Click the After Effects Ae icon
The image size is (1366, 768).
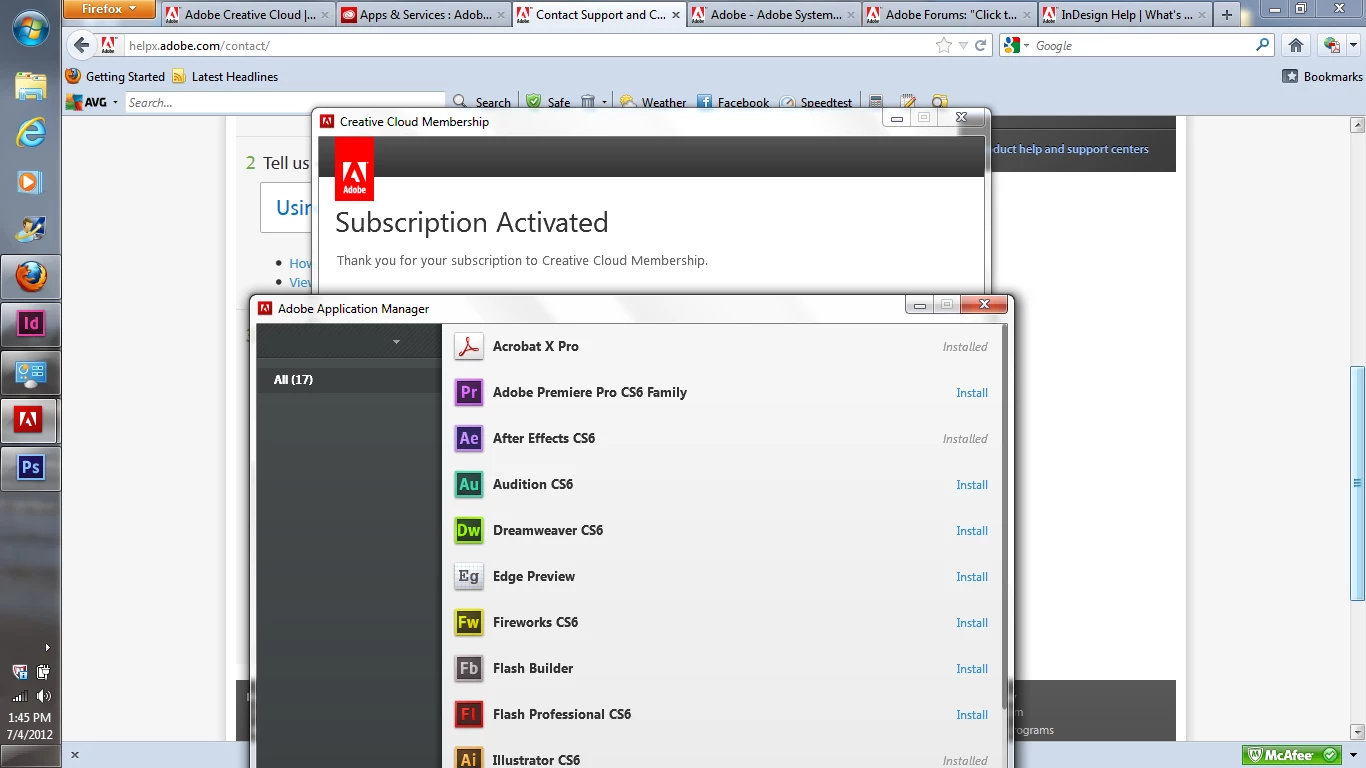point(469,438)
